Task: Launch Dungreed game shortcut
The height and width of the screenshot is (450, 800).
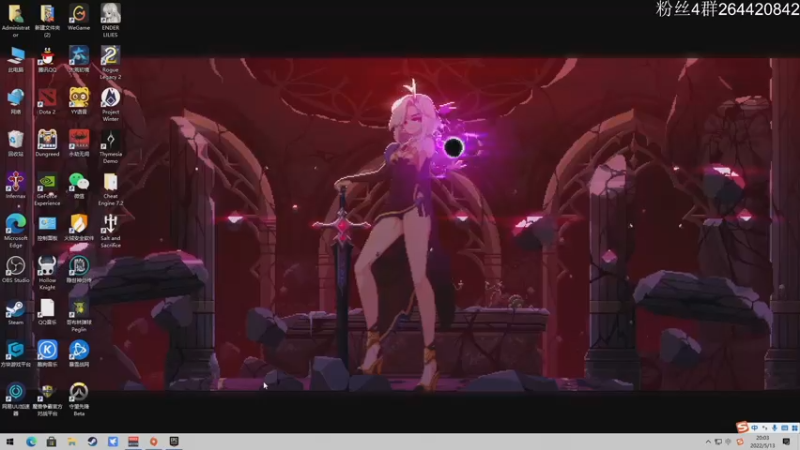Action: 47,143
